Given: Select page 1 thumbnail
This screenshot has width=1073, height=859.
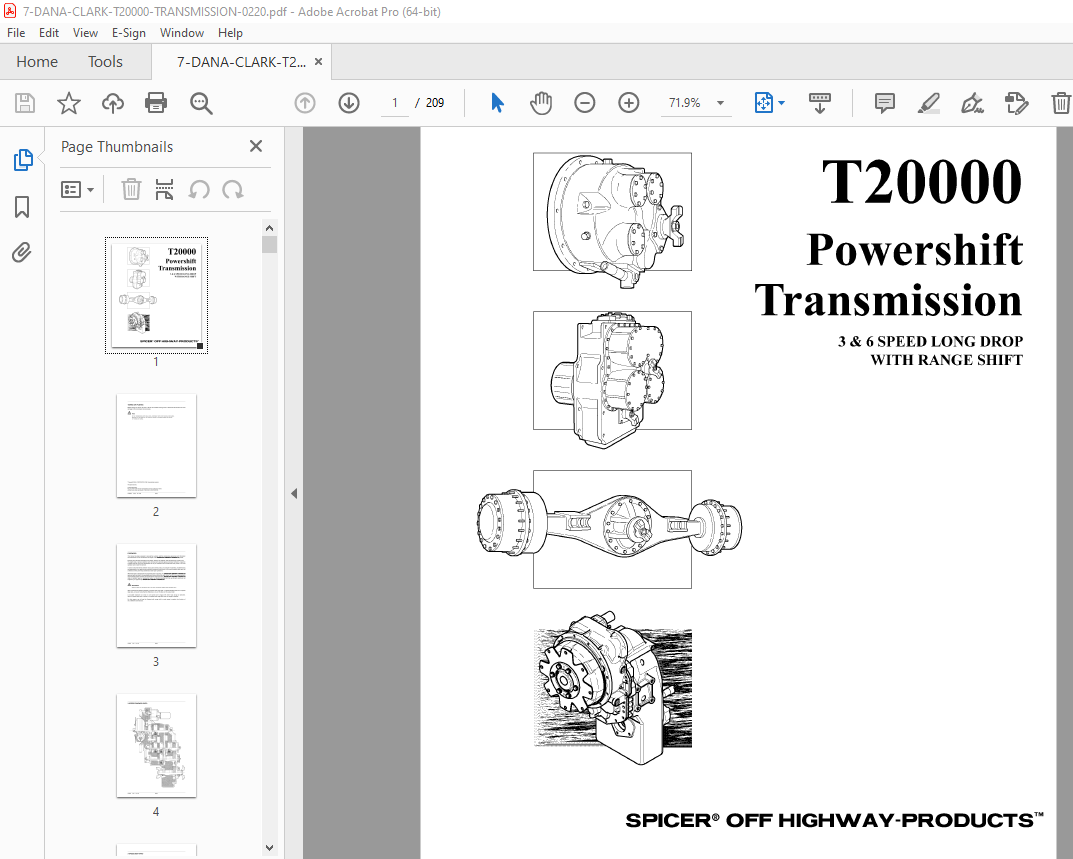Looking at the screenshot, I should click(x=156, y=295).
